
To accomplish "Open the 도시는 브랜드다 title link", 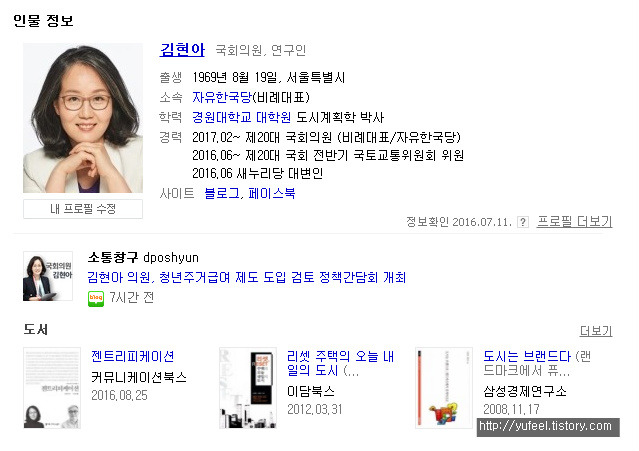I will pos(527,356).
